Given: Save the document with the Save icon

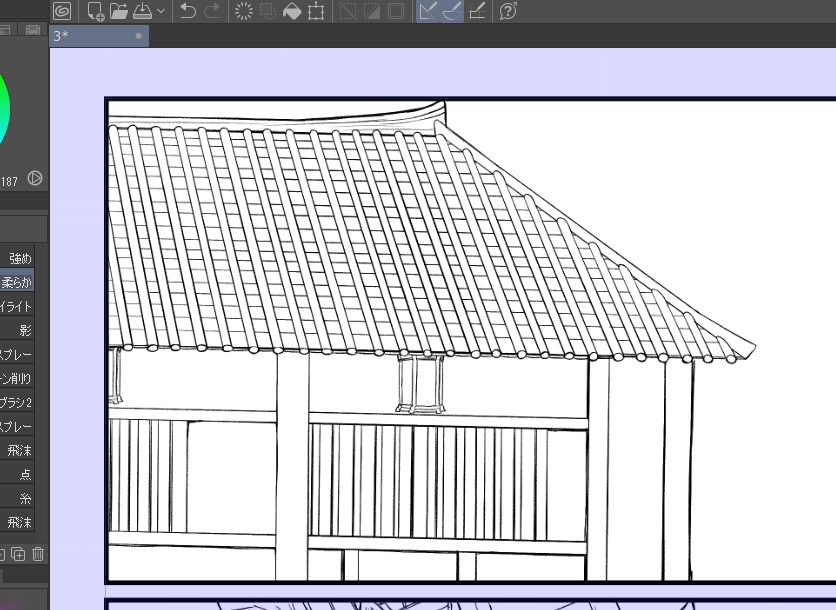Looking at the screenshot, I should tap(142, 11).
